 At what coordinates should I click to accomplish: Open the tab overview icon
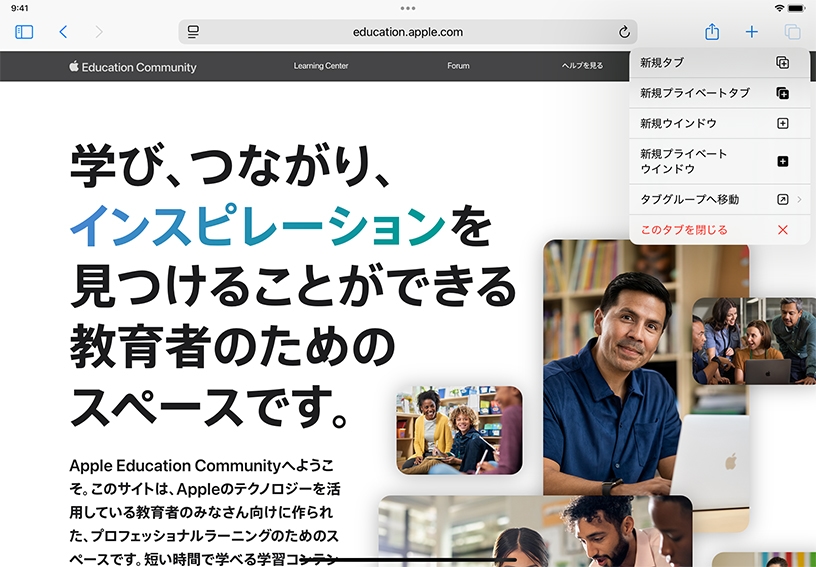792,32
